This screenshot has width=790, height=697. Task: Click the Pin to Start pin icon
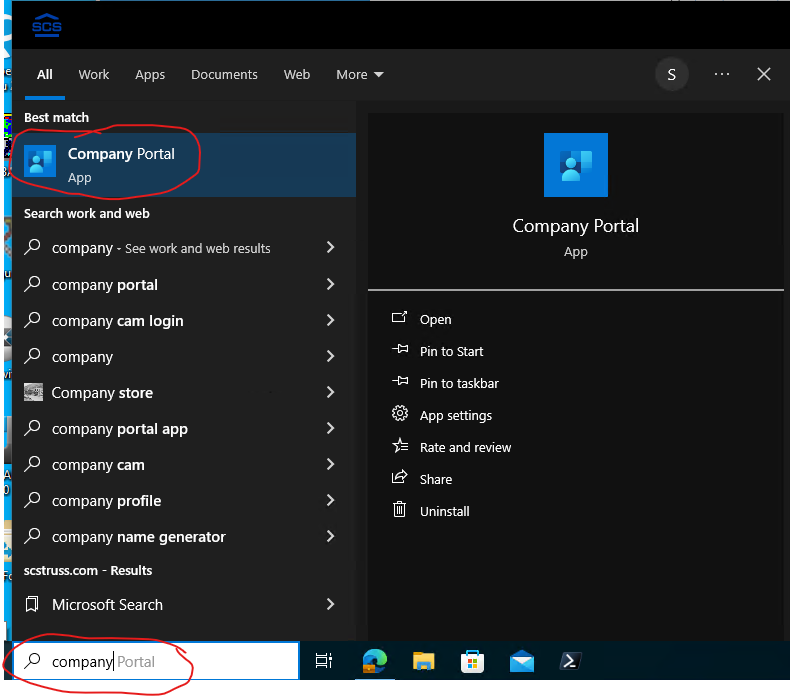[x=400, y=349]
